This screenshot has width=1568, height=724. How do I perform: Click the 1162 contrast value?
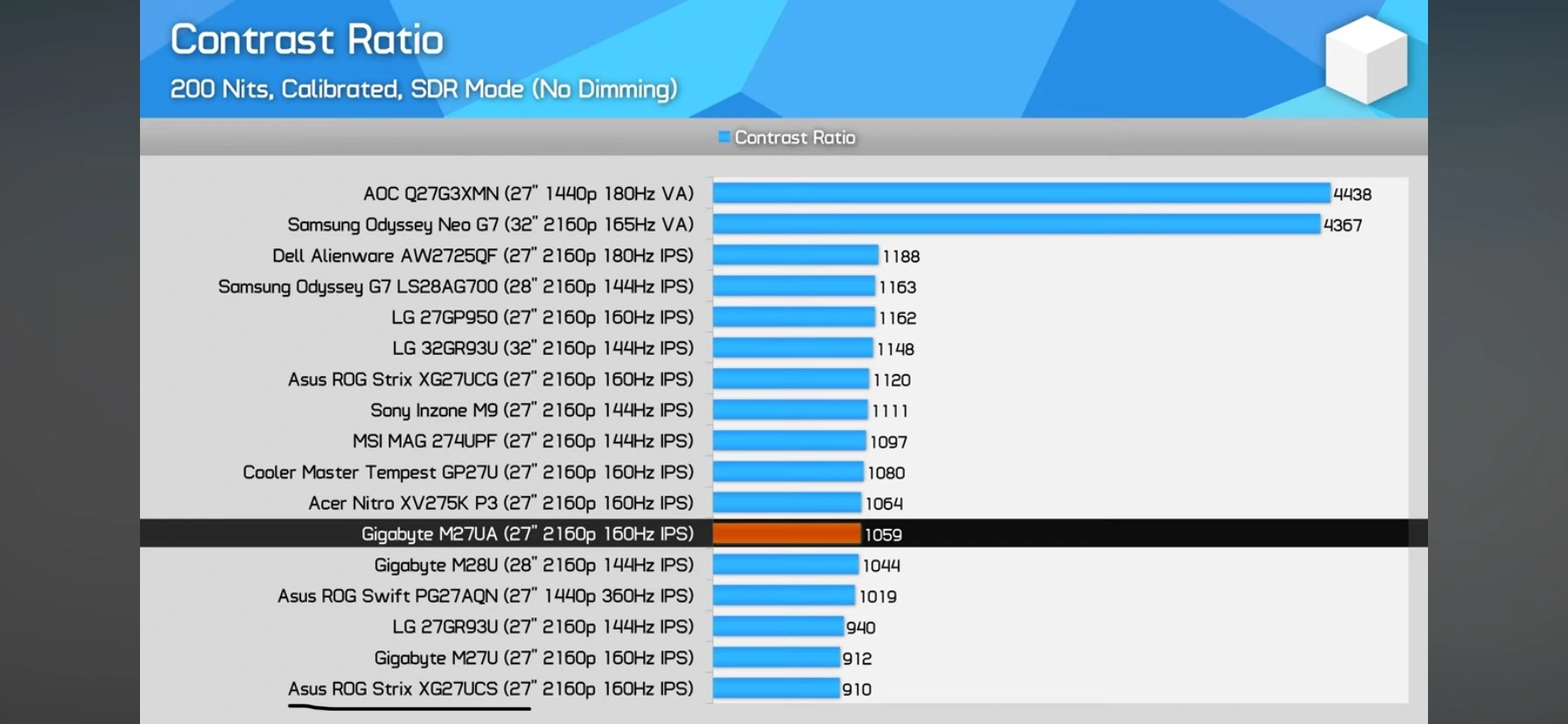pos(898,318)
